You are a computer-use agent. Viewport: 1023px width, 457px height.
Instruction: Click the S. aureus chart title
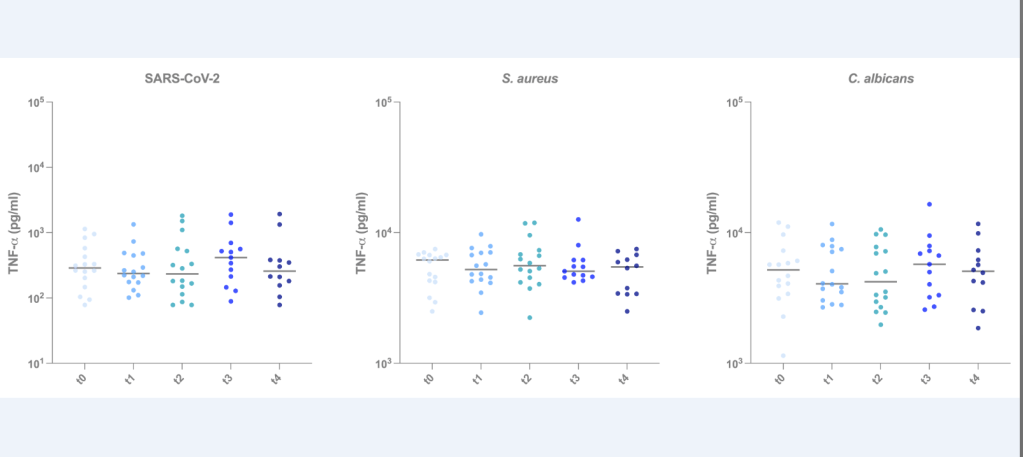coord(530,79)
